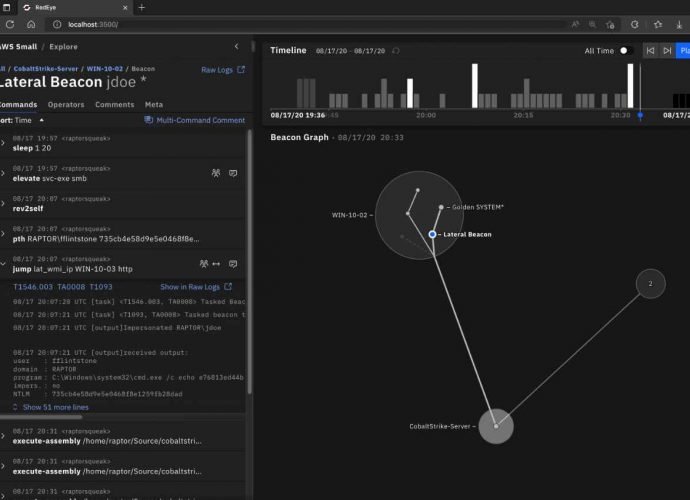Expand the pth RAPTOR\fflintstone command

3,234
